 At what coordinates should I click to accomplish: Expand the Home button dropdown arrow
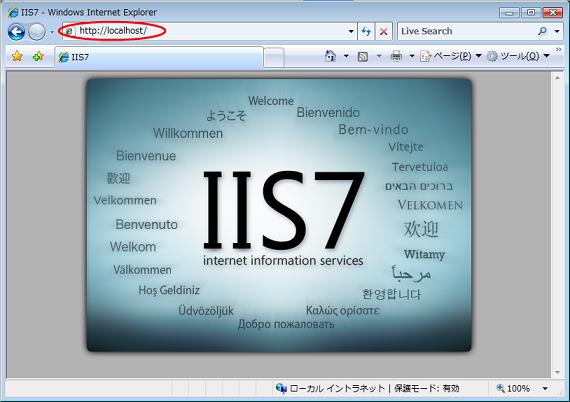coord(346,56)
